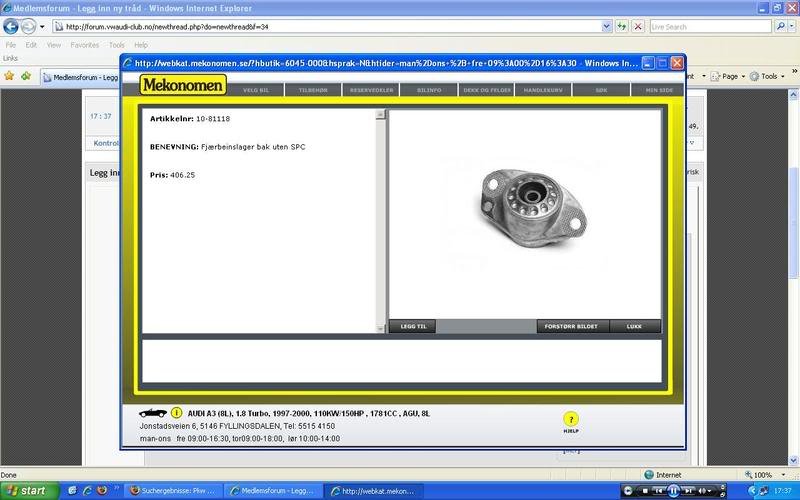The image size is (800, 500).
Task: Launch Firefox from the quick launch bar
Action: coord(99,491)
